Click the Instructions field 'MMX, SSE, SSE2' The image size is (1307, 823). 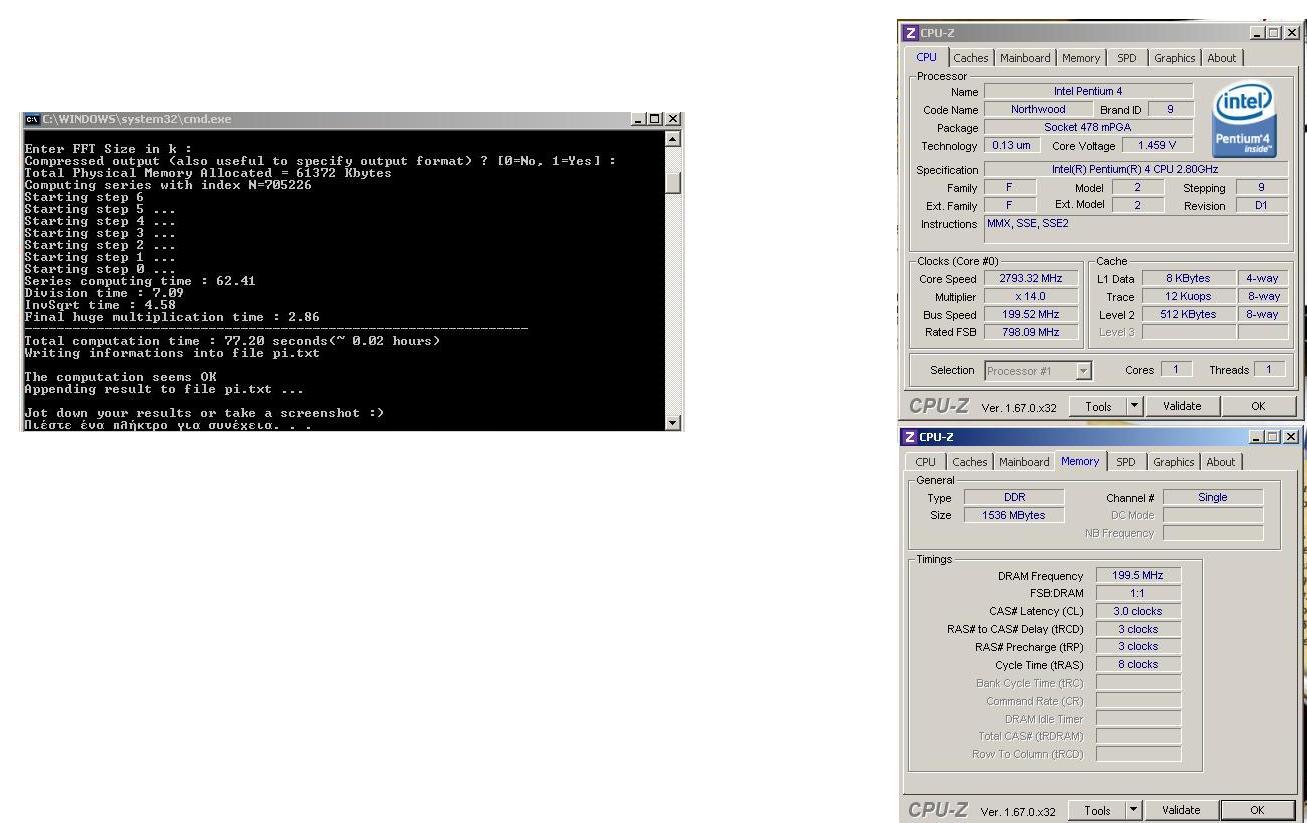1137,229
